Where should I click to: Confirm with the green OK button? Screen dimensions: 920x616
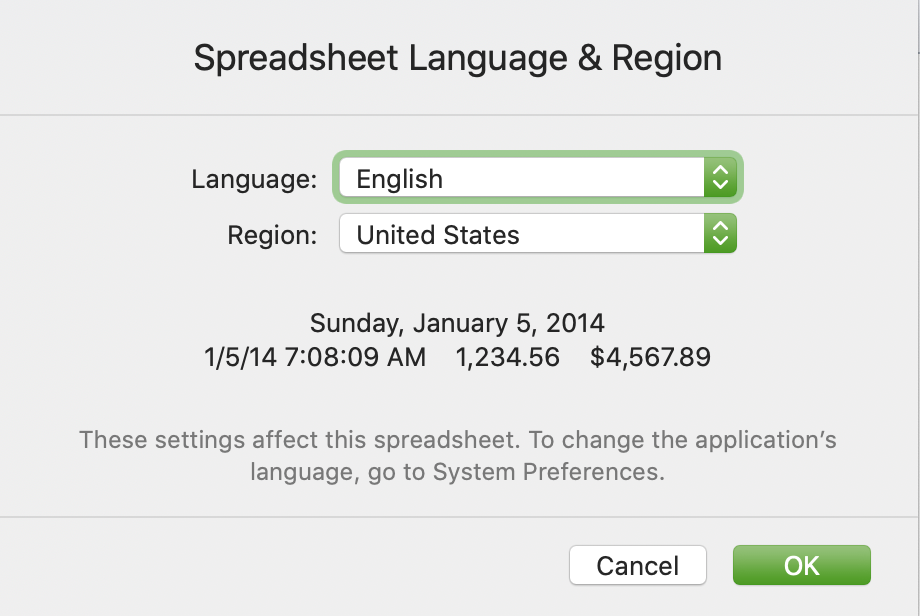coord(801,565)
